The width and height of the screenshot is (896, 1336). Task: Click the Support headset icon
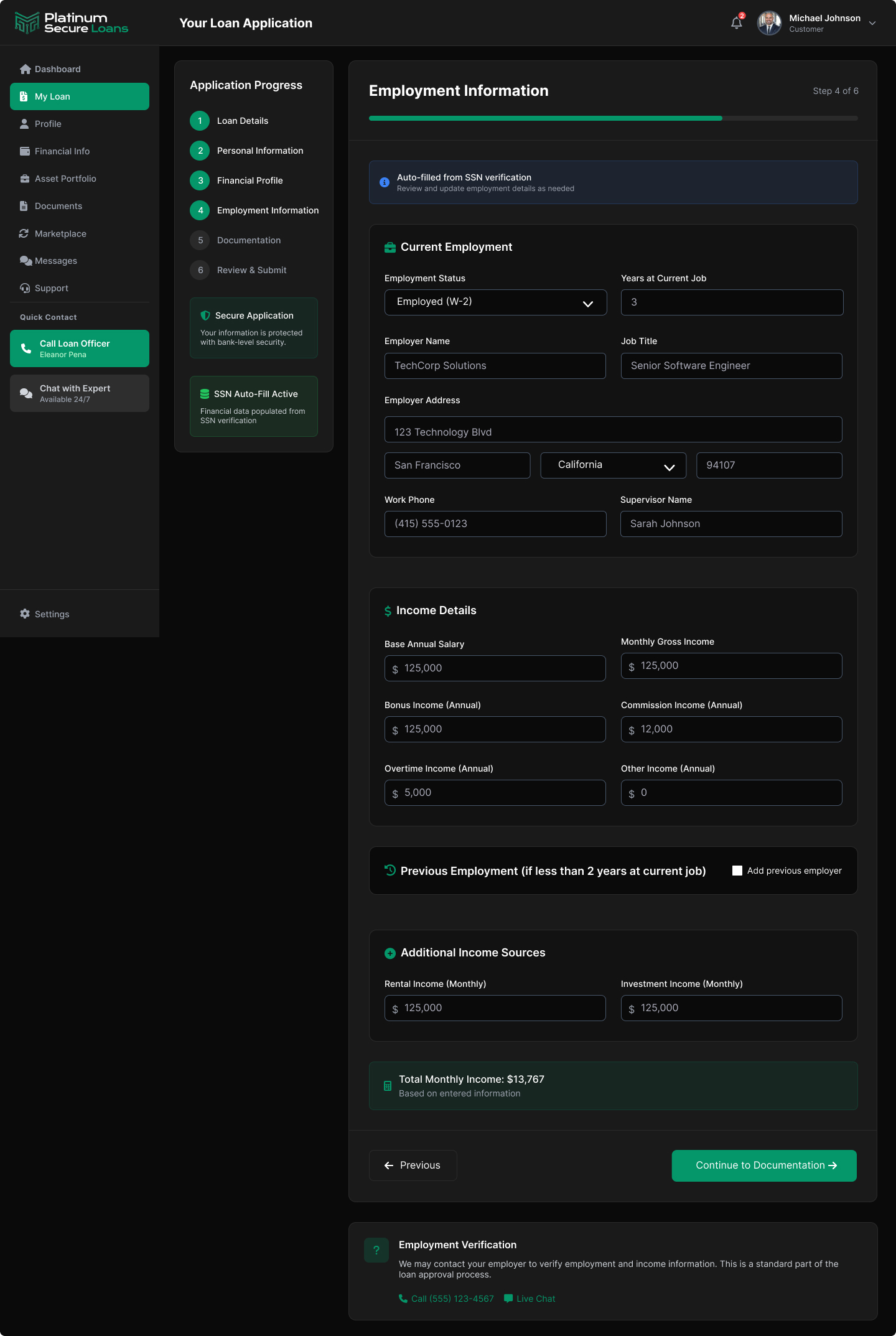pos(25,288)
